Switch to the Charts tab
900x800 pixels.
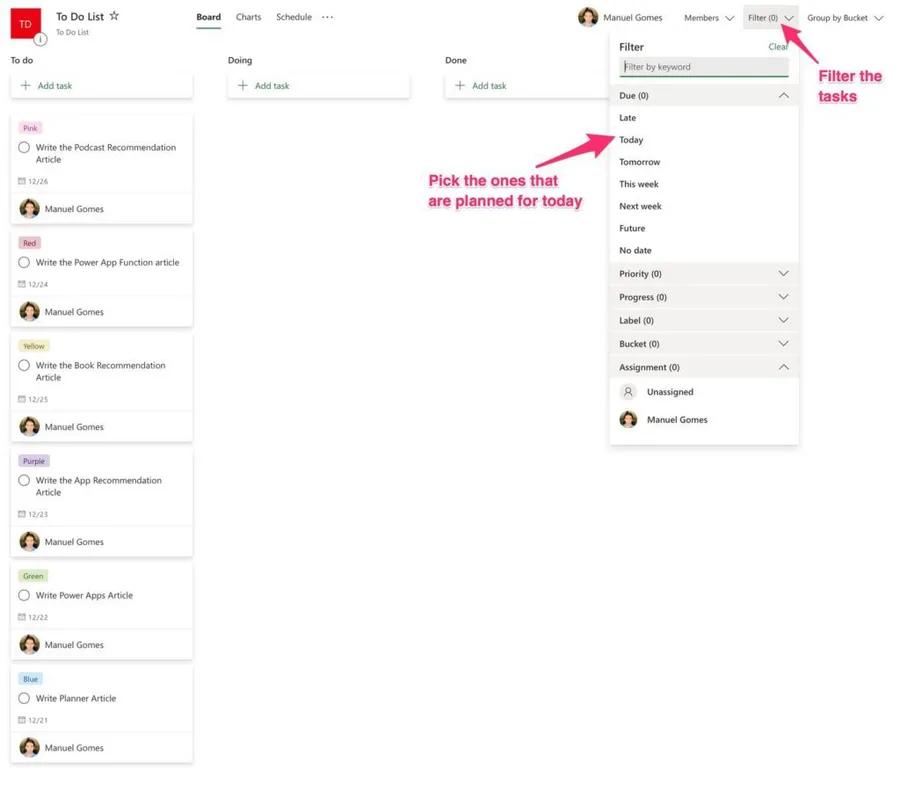tap(248, 17)
